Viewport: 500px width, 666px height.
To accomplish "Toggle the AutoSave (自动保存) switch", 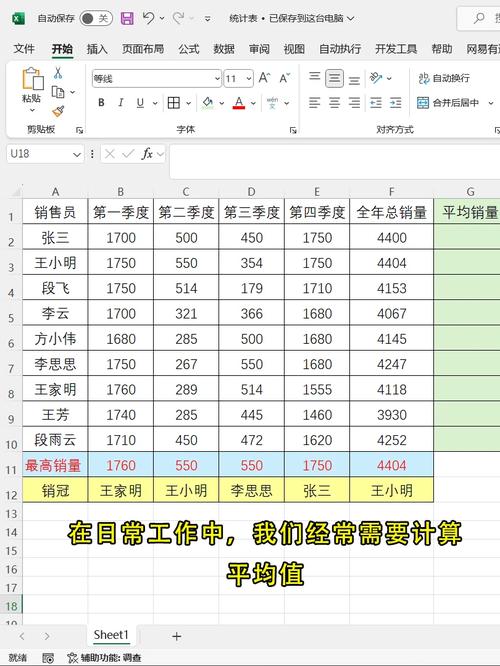I will tap(96, 18).
